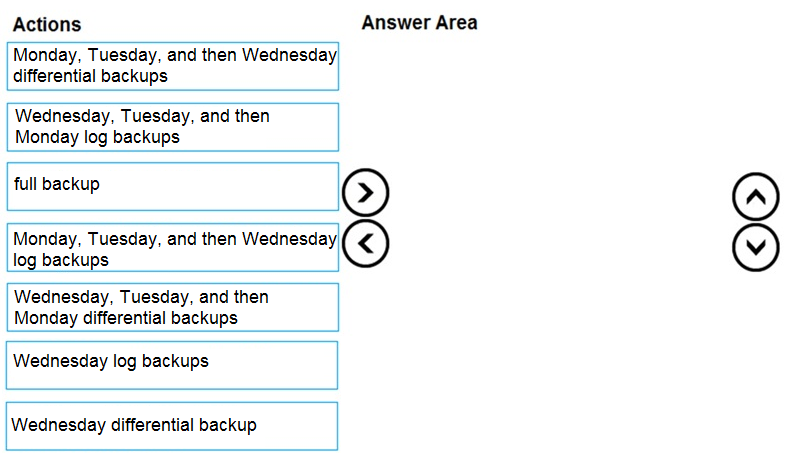Click 'Wednesday log backups' text label
Image resolution: width=801 pixels, height=459 pixels.
[x=111, y=361]
